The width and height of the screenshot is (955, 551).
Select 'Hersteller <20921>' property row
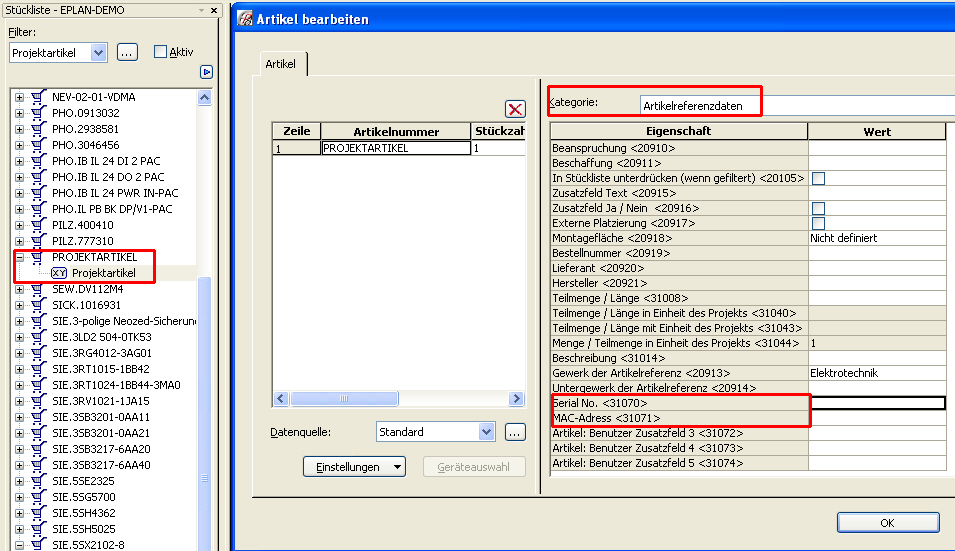[679, 283]
